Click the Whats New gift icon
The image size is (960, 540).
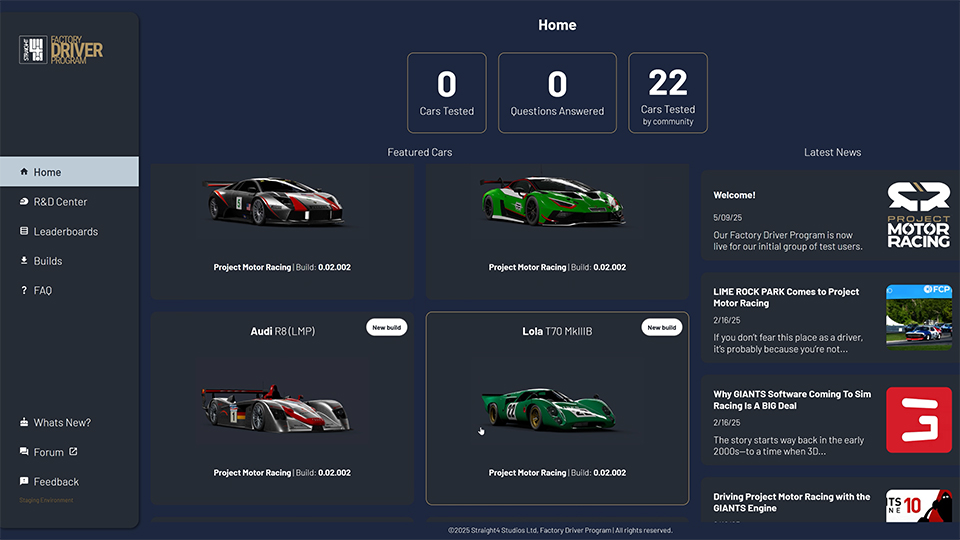tap(24, 422)
